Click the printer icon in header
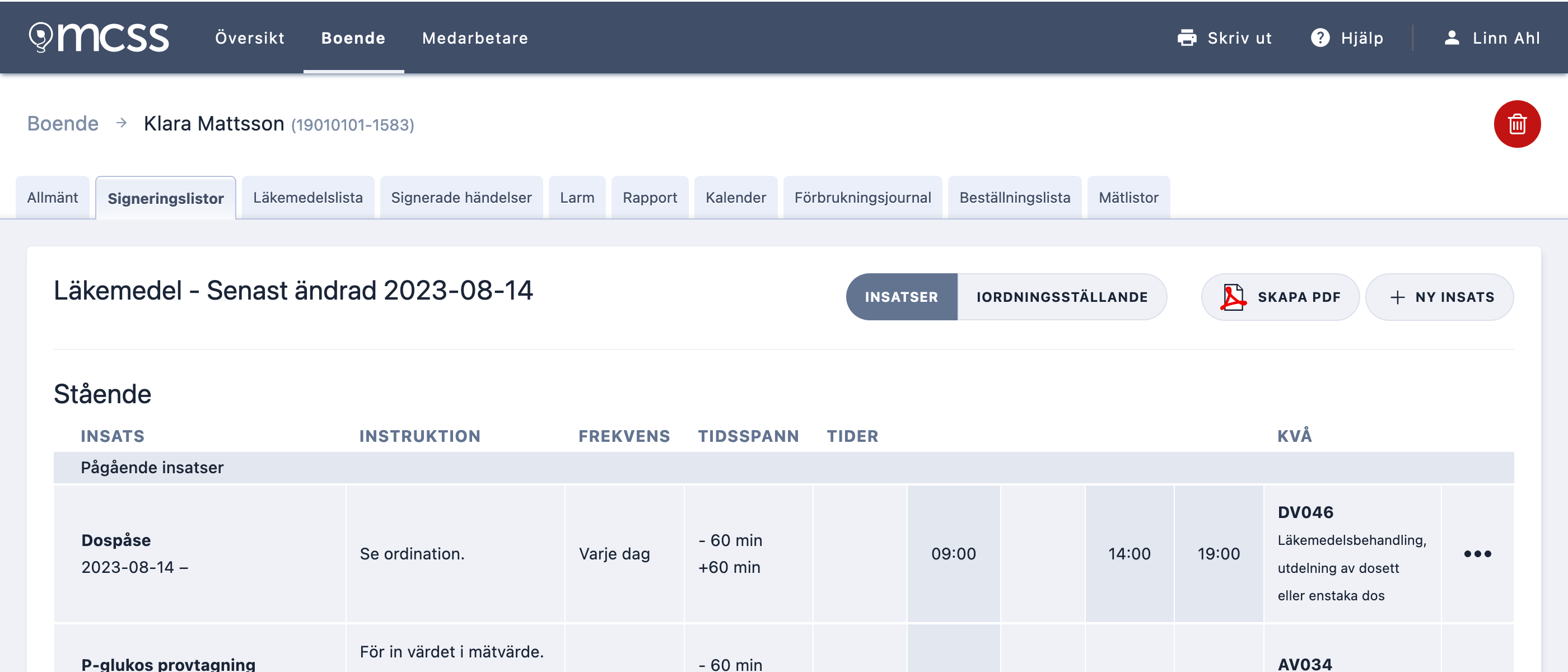The height and width of the screenshot is (672, 1568). coord(1186,38)
